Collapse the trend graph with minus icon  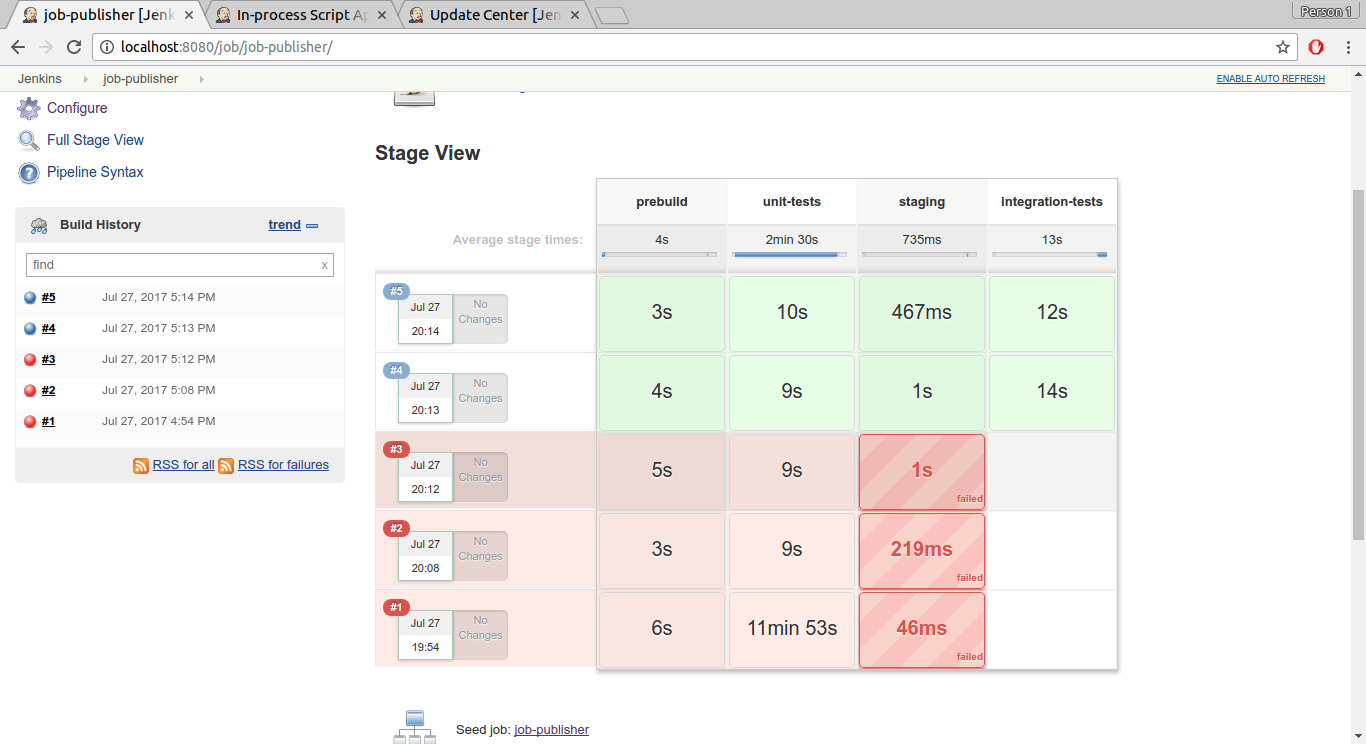pos(312,226)
